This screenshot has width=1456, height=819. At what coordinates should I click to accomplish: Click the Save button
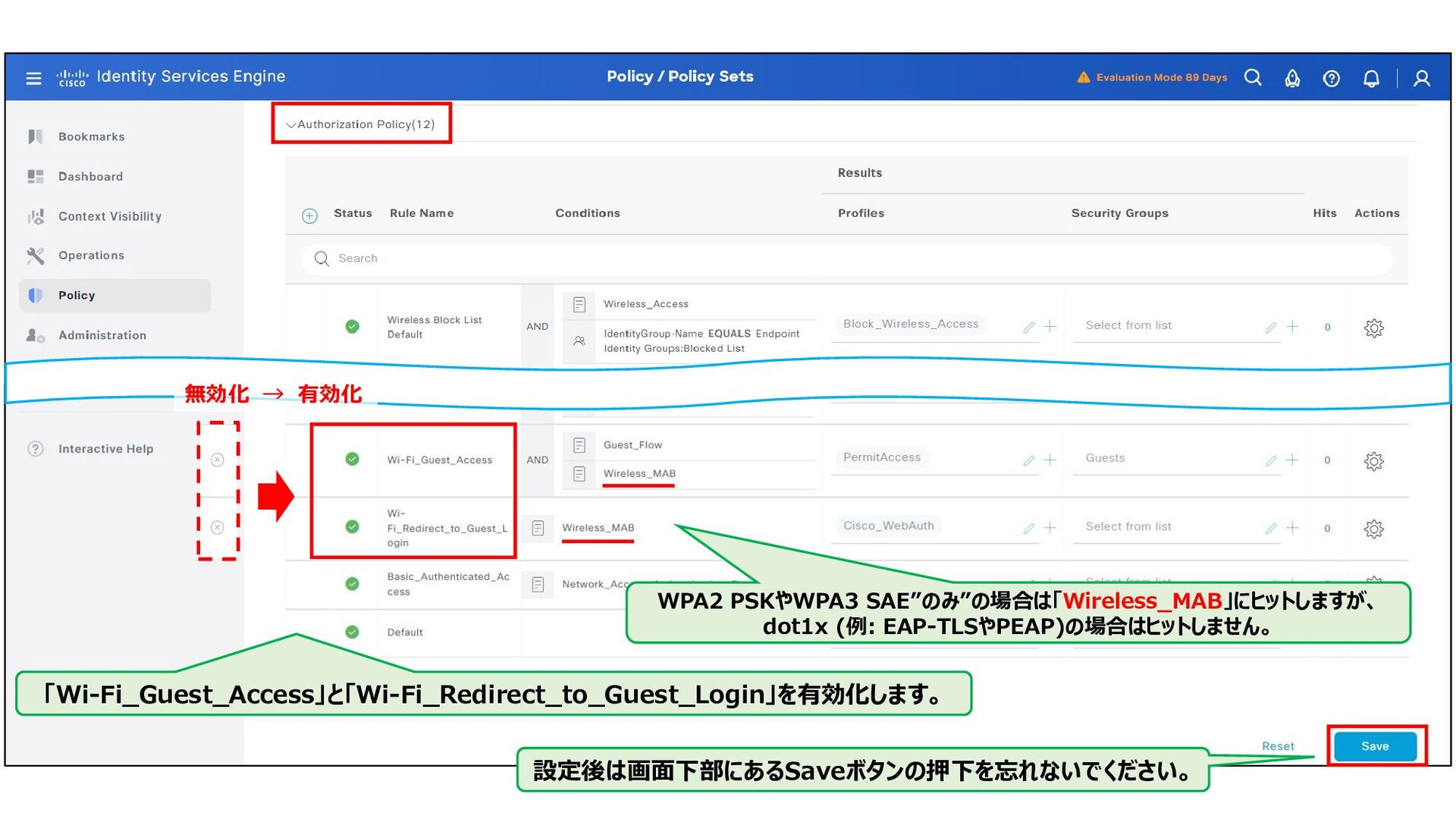(x=1374, y=746)
